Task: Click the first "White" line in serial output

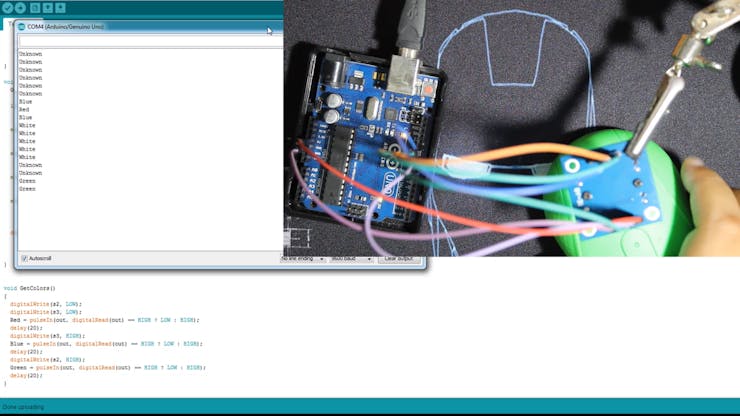Action: pos(27,126)
